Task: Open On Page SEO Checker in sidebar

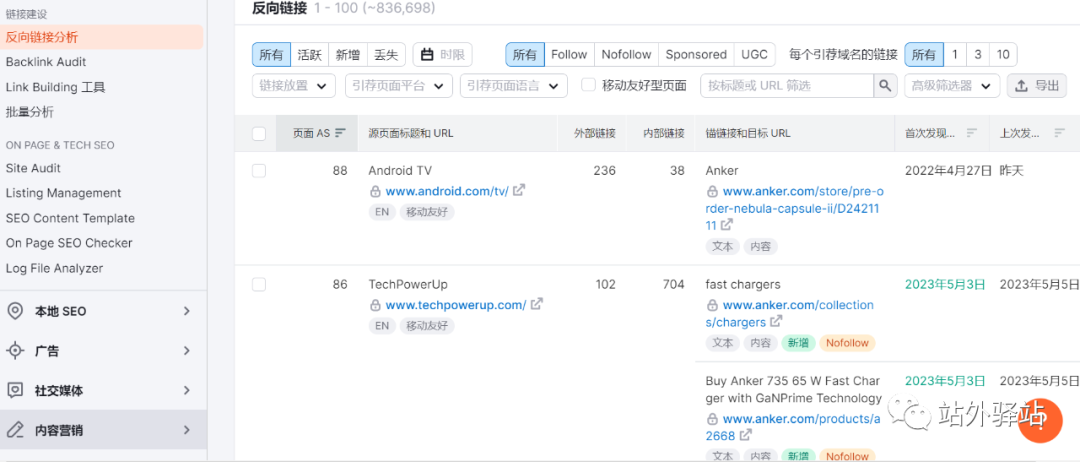Action: [69, 243]
